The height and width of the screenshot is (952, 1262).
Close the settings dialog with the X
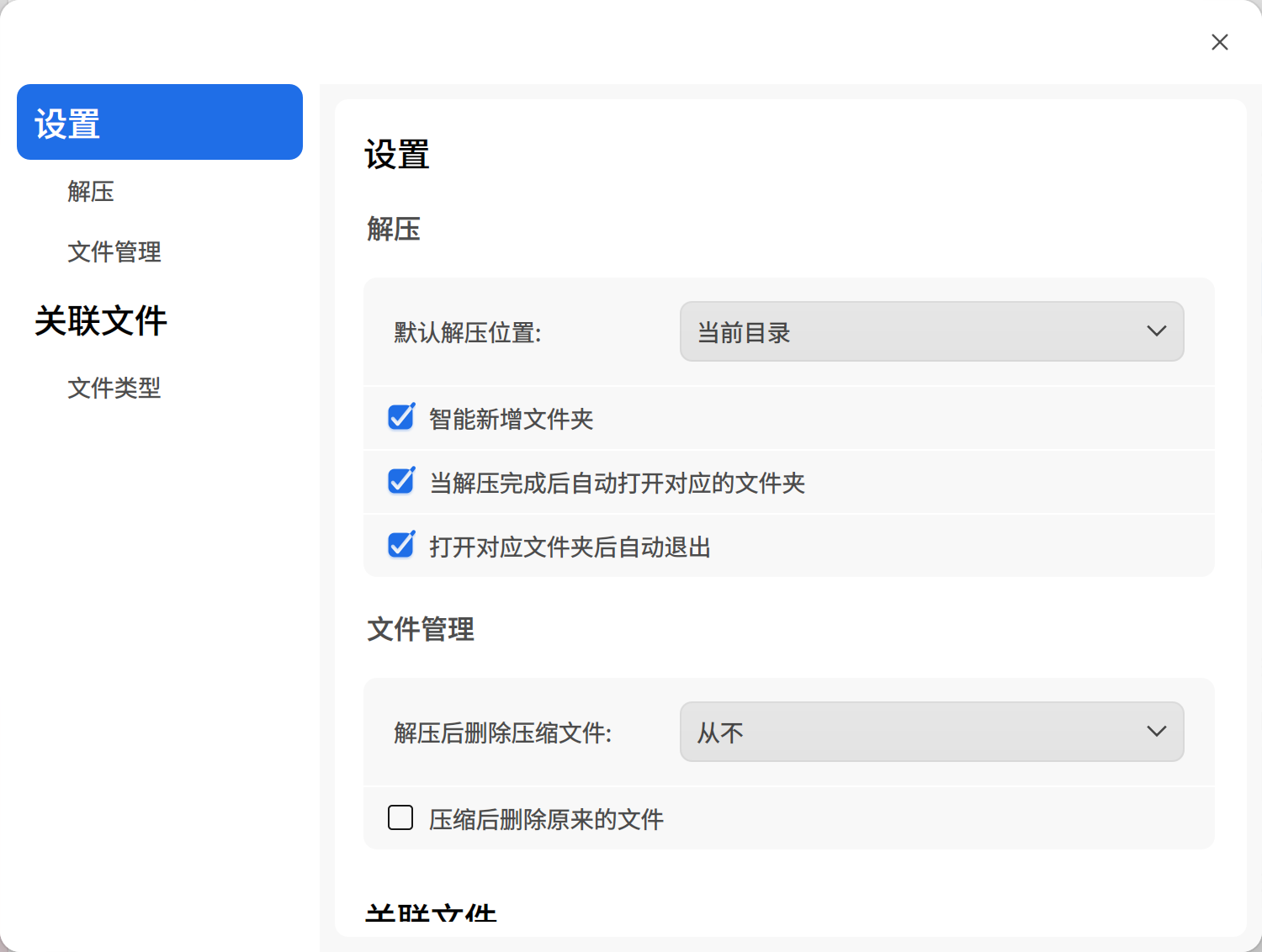[x=1219, y=42]
